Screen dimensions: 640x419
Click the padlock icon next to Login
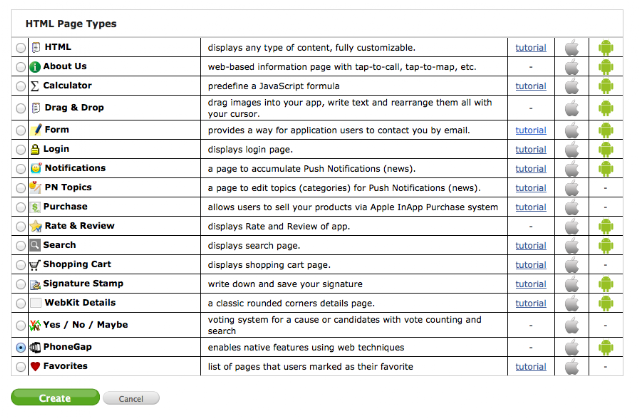click(35, 149)
